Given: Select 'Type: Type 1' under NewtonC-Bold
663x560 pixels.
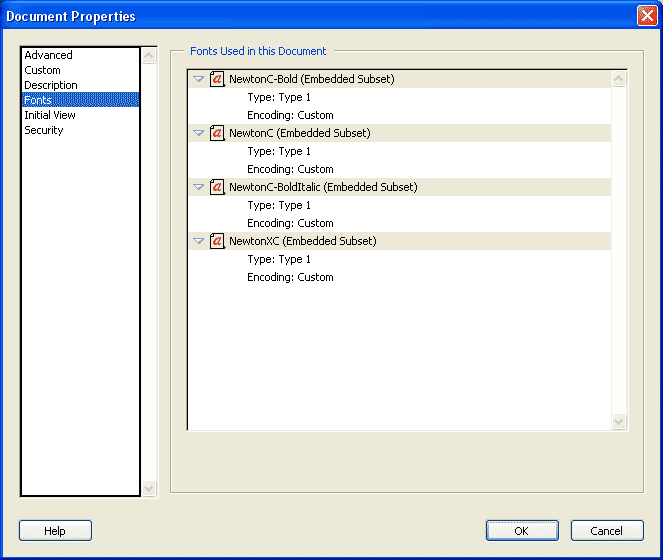Looking at the screenshot, I should coord(279,97).
